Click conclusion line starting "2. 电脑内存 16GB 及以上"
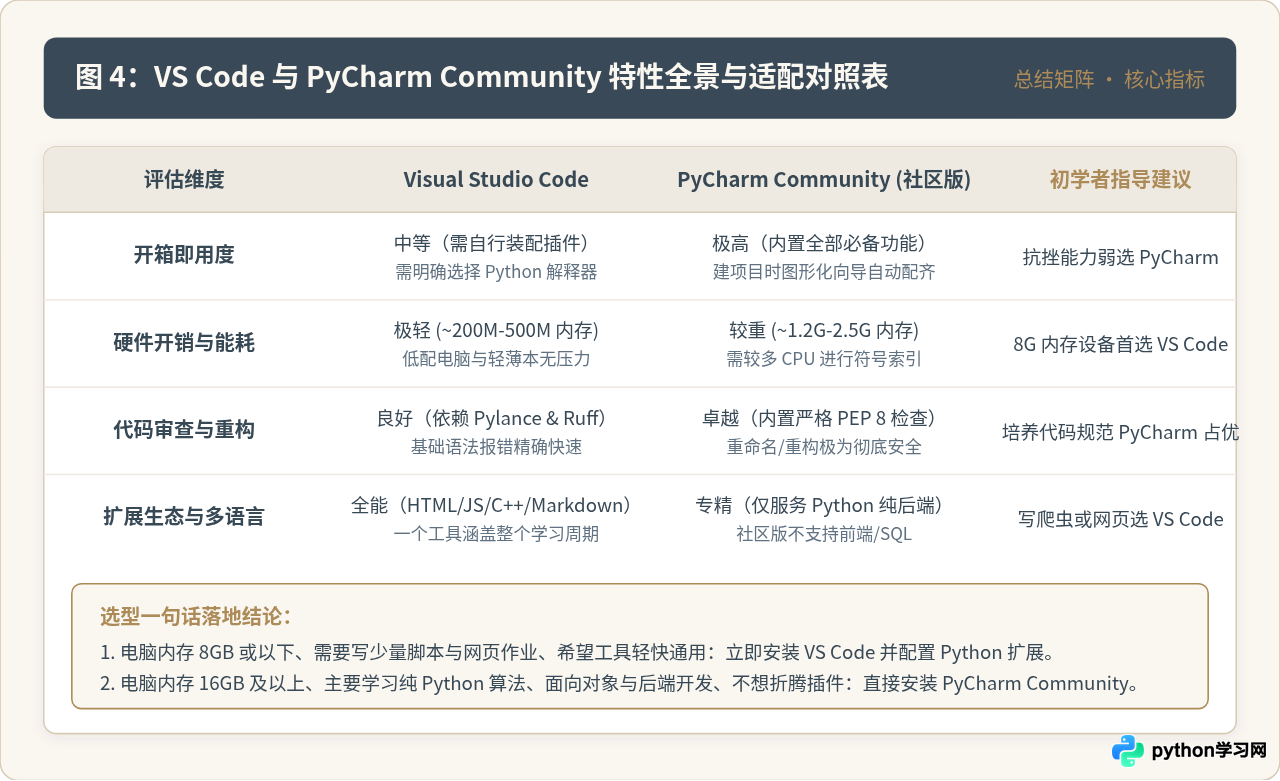The height and width of the screenshot is (781, 1280). coord(620,684)
